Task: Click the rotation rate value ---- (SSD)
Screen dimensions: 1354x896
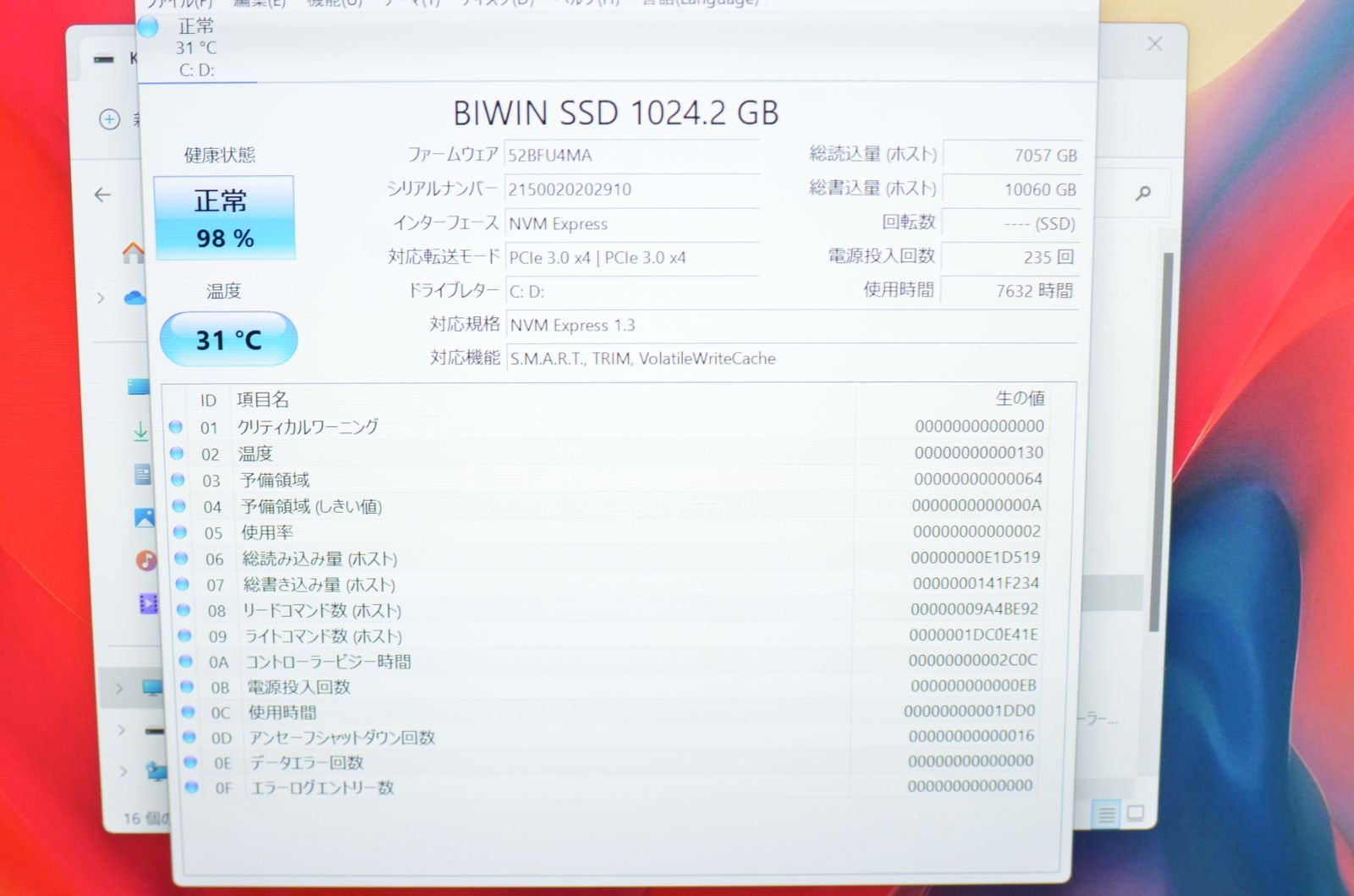Action: point(1010,223)
